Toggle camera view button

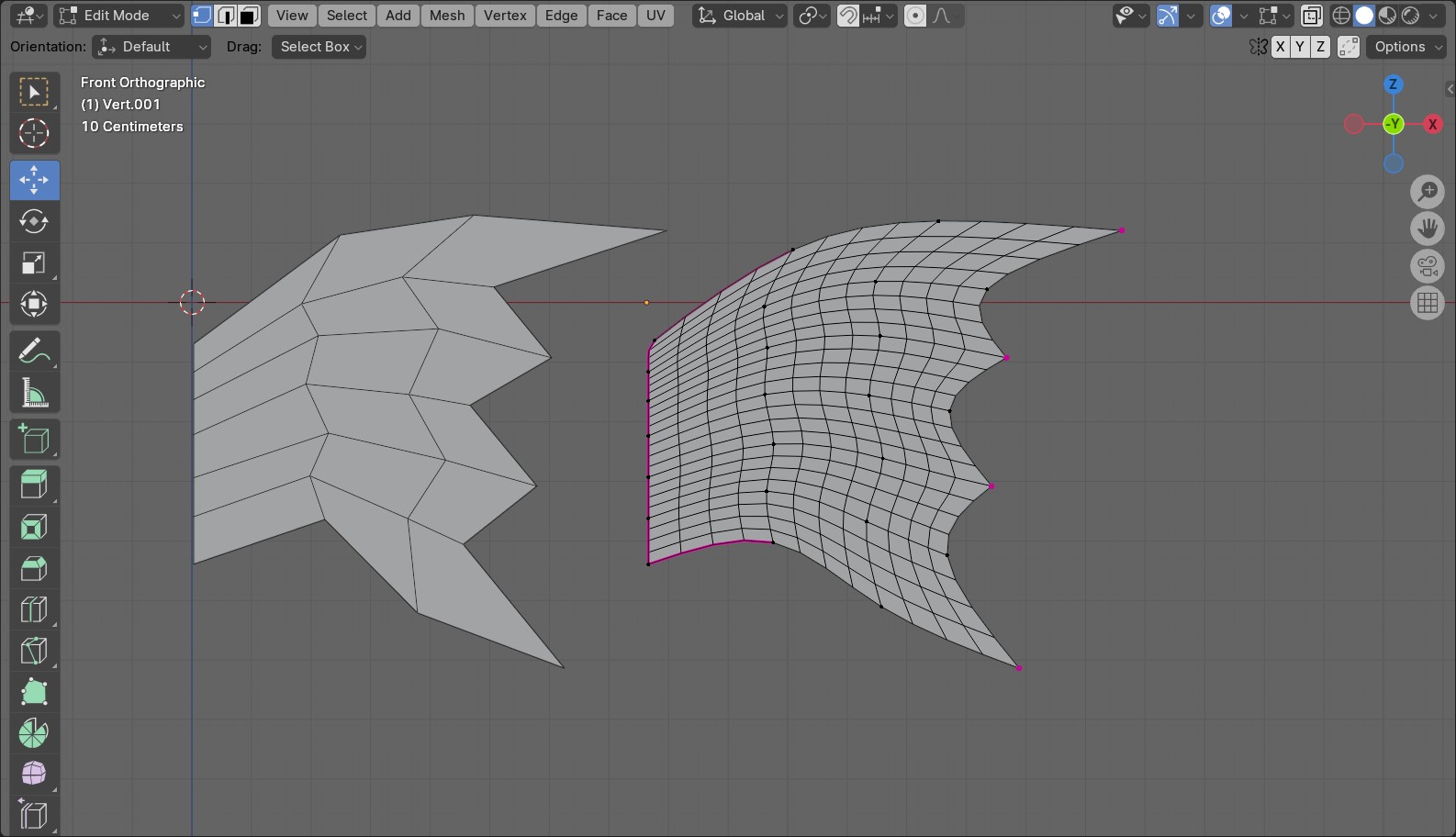pos(1428,266)
